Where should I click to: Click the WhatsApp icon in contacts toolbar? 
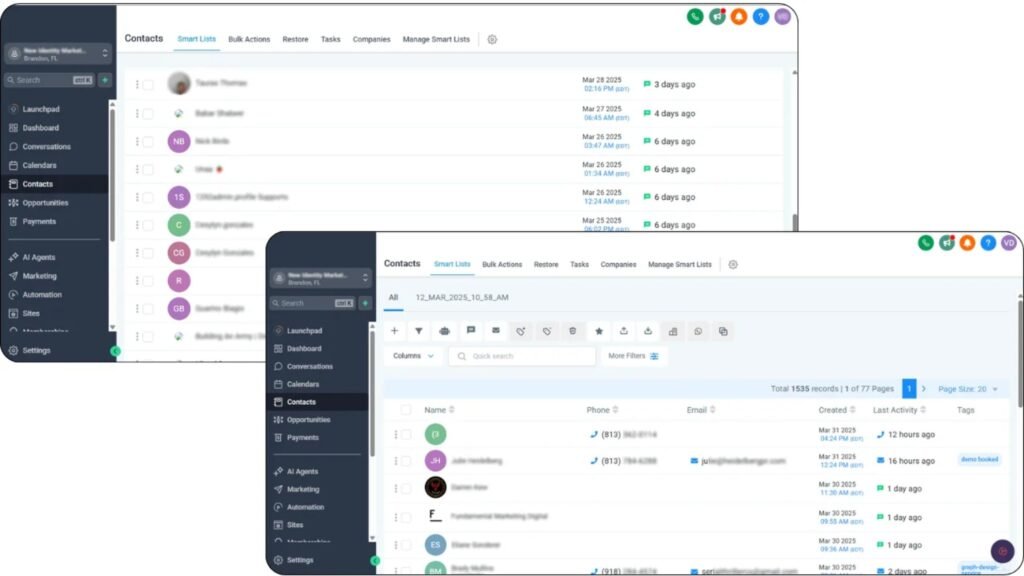698,331
